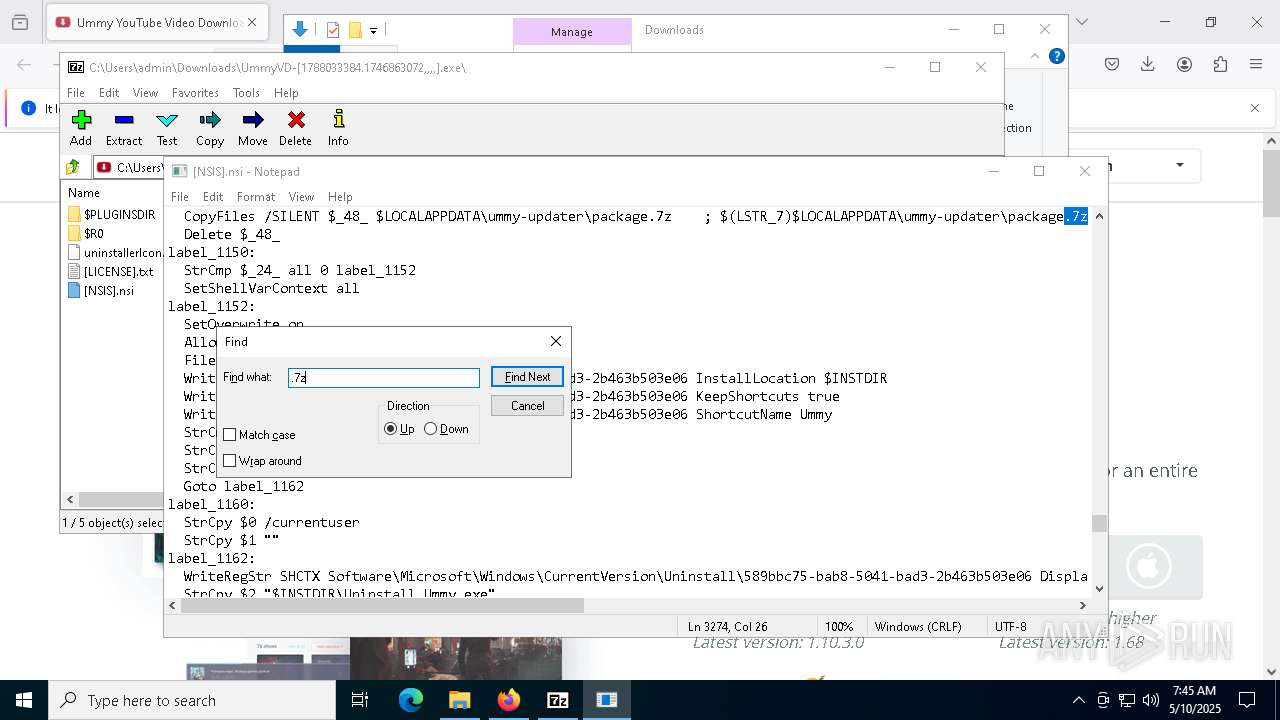Screen dimensions: 1280x720
Task: Open the Firefox account icon
Action: [1184, 64]
